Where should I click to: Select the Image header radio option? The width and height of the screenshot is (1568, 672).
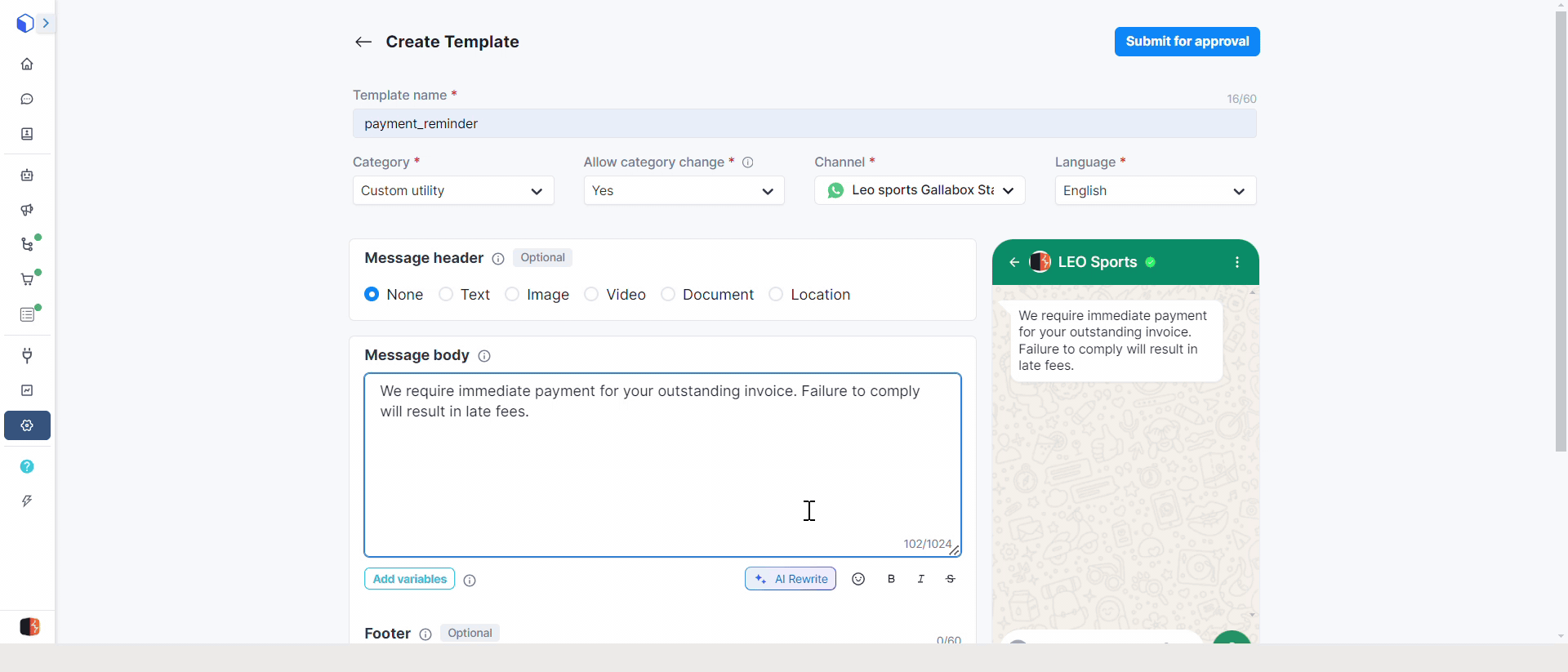pyautogui.click(x=512, y=294)
